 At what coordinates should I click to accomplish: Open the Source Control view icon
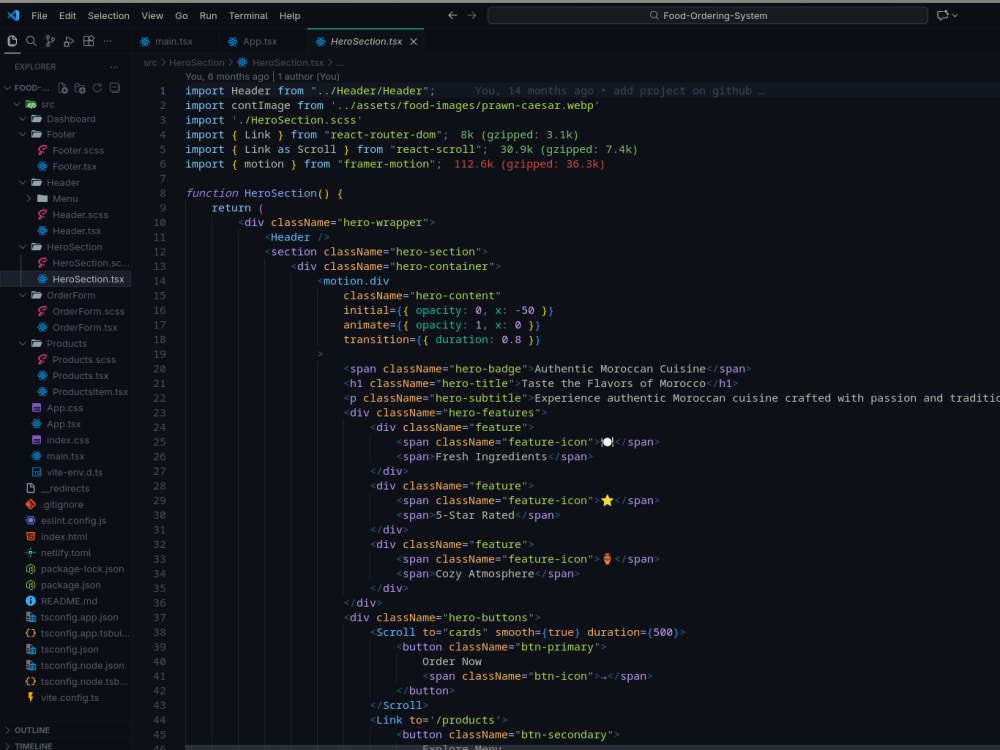coord(50,41)
